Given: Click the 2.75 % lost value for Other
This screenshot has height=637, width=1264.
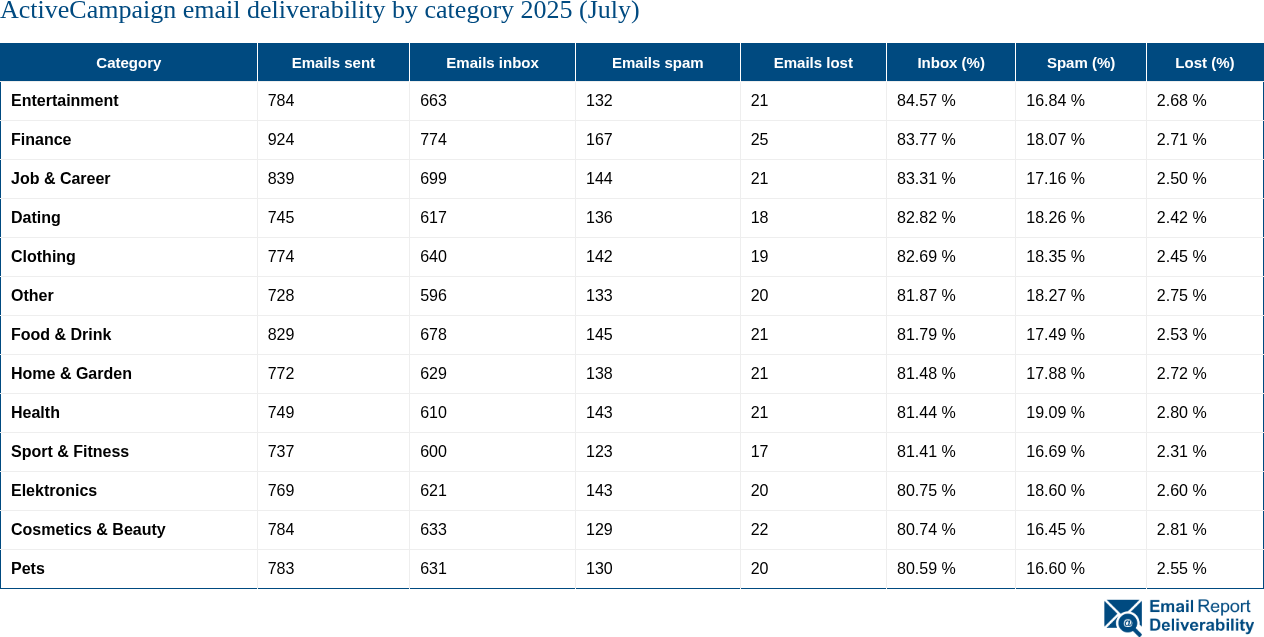Looking at the screenshot, I should point(1182,296).
